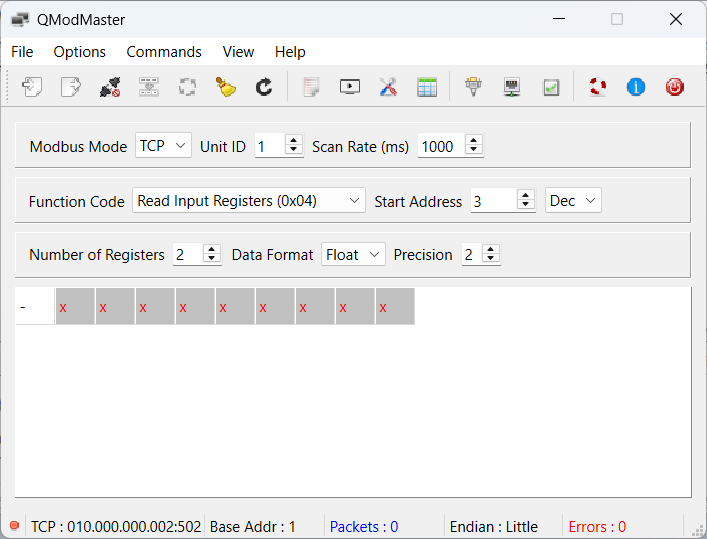
Task: Click the row header cell with dash
Action: pos(35,306)
